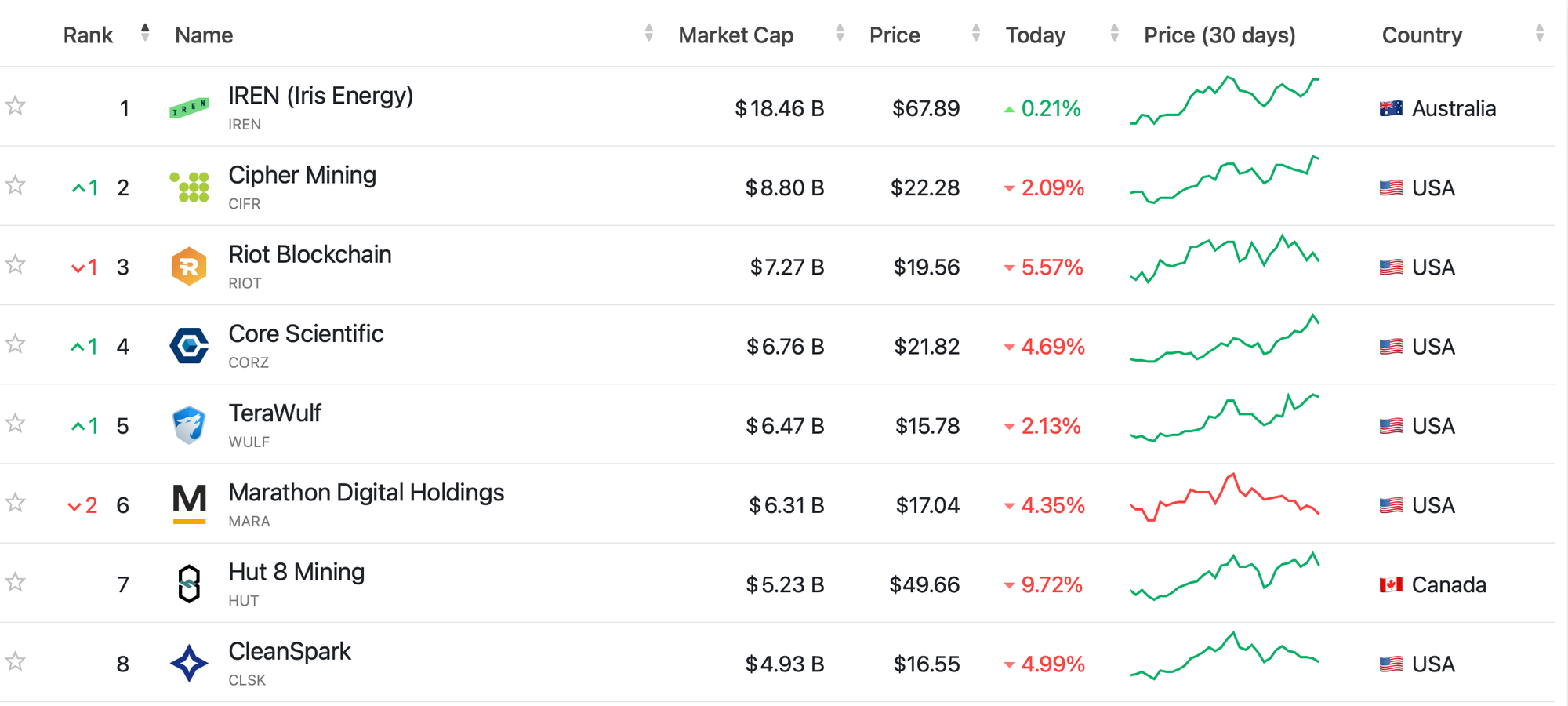Sort table using Price column arrows
This screenshot has height=706, width=1568.
975,33
